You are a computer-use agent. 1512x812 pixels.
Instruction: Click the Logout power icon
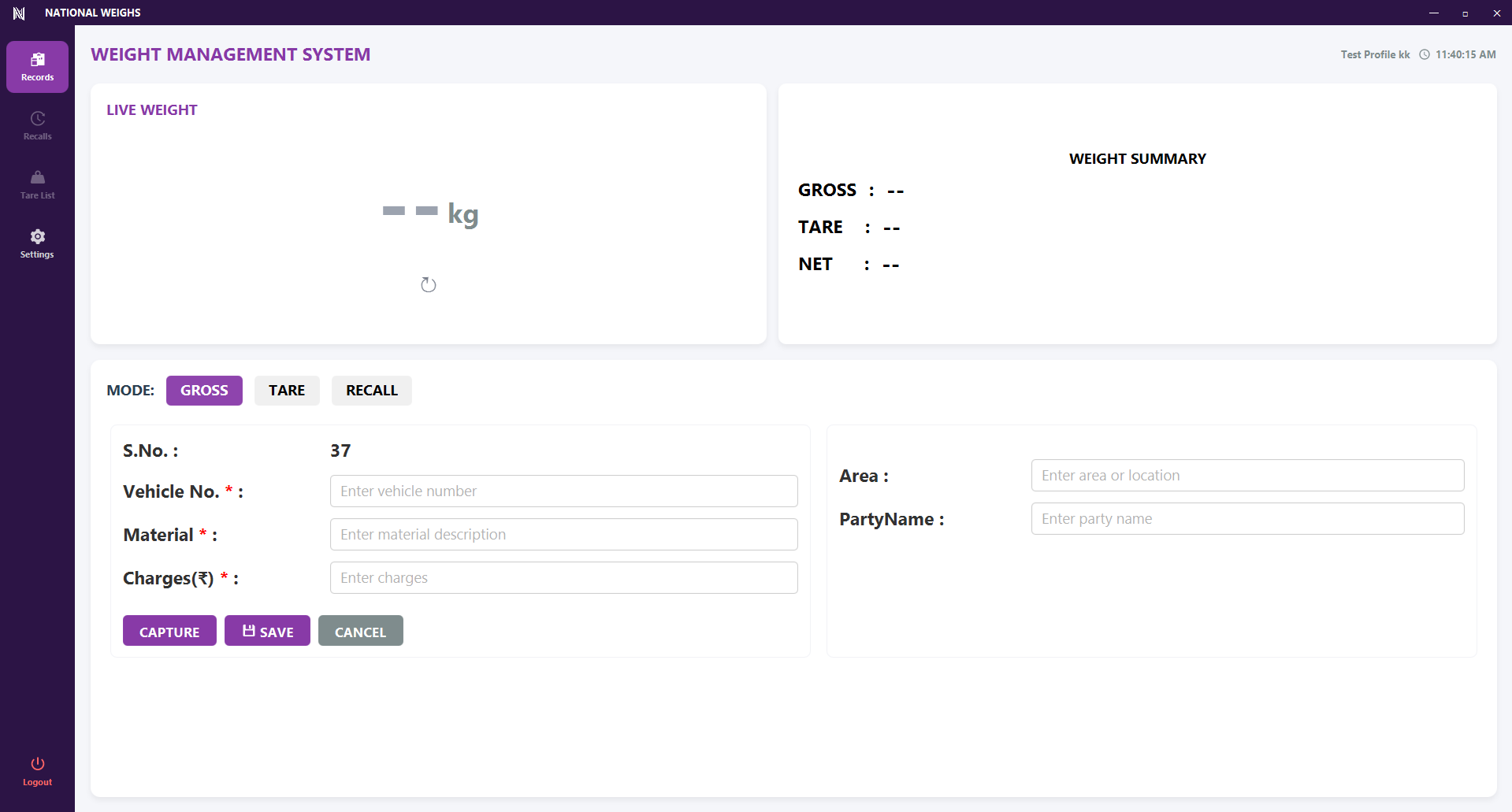coord(37,764)
